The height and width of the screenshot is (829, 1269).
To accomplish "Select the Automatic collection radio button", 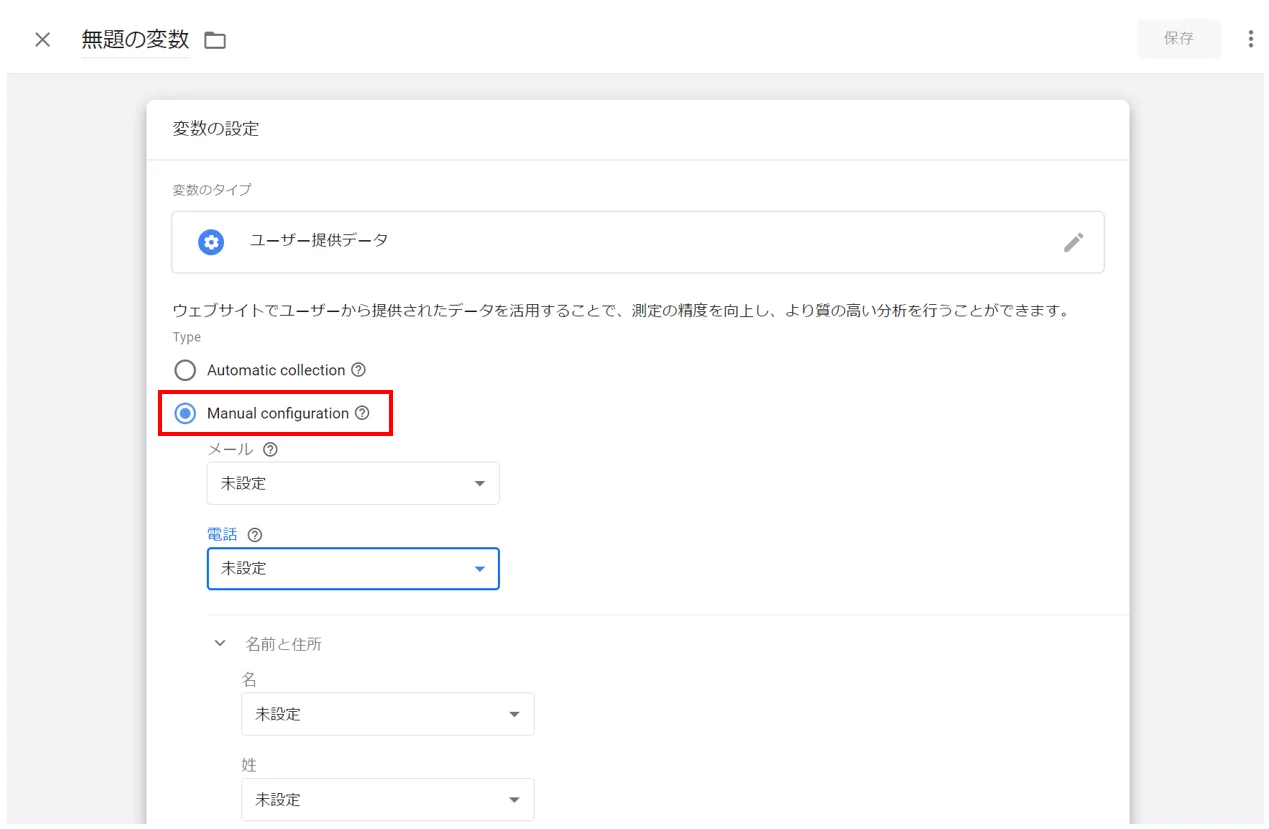I will point(185,369).
